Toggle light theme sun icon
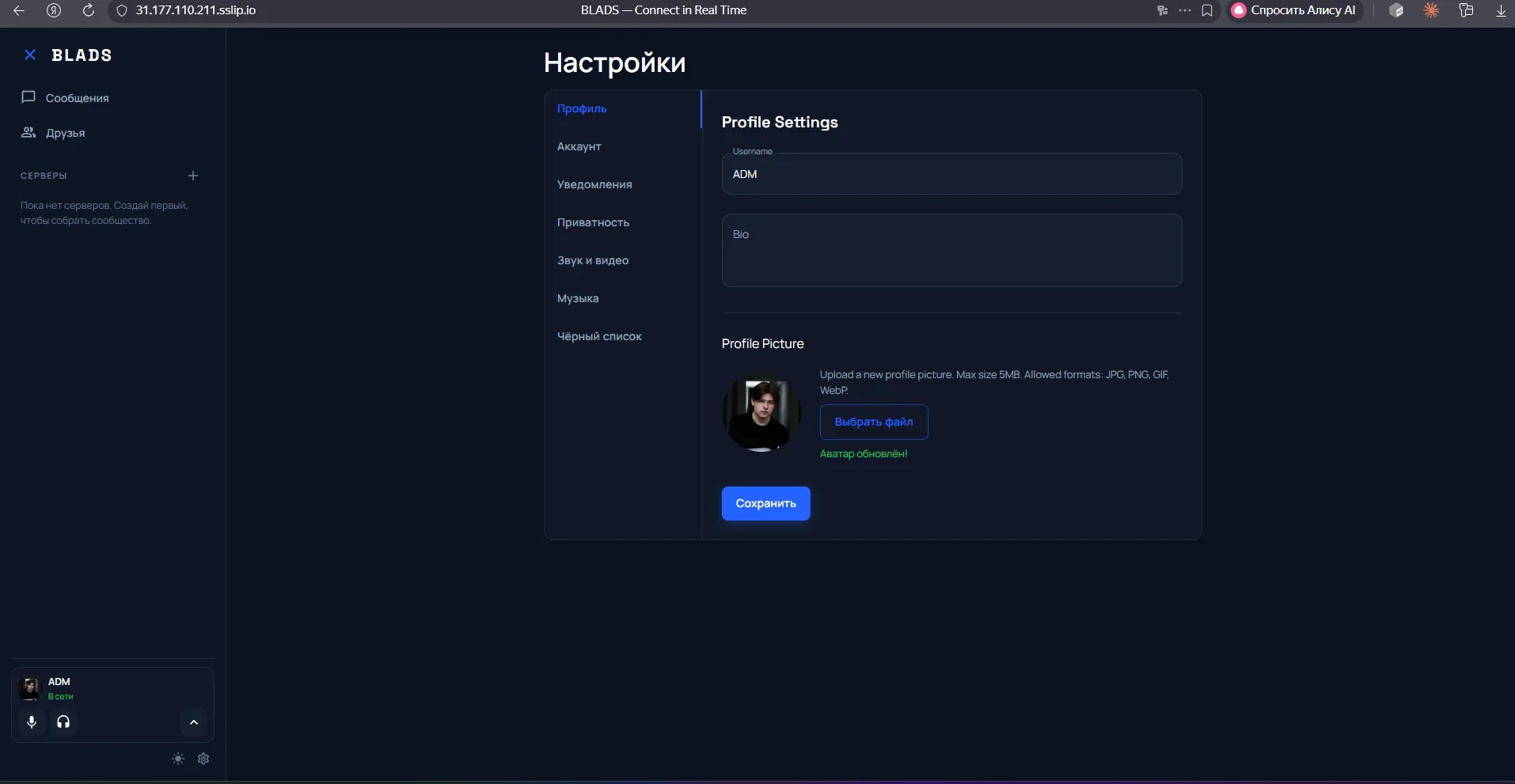The image size is (1515, 784). click(178, 759)
